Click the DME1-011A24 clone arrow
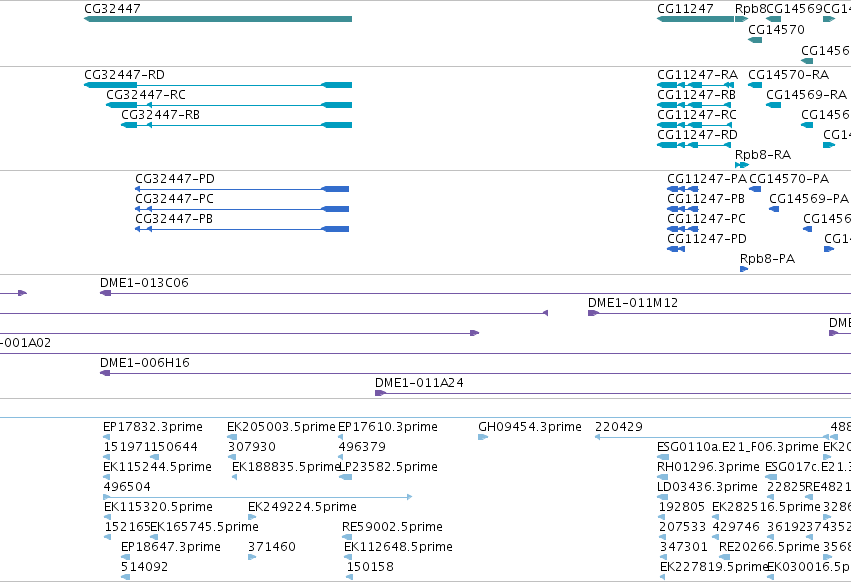 (x=380, y=393)
